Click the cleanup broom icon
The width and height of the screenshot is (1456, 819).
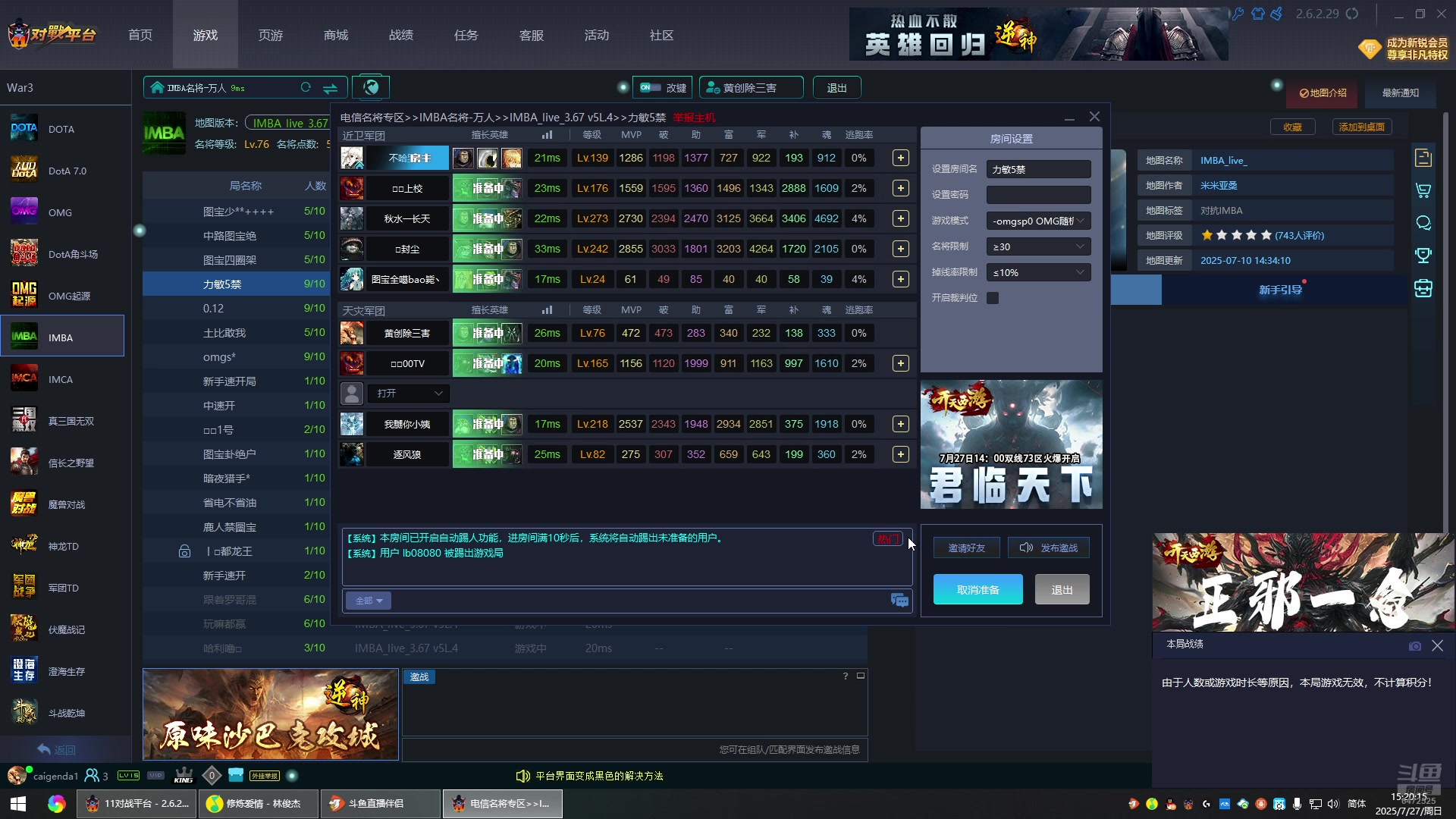(1277, 14)
